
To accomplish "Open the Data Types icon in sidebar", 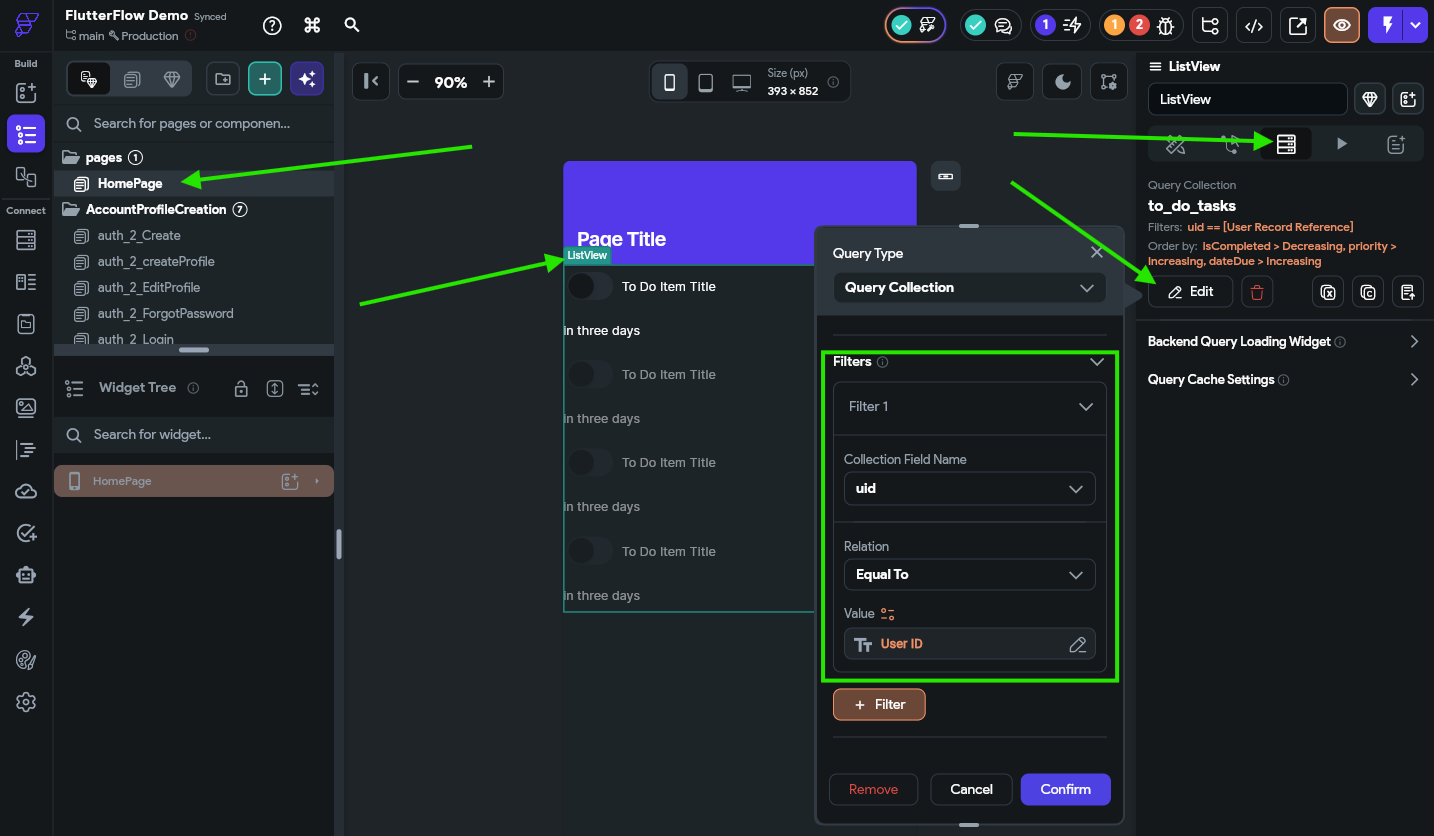I will pyautogui.click(x=26, y=282).
